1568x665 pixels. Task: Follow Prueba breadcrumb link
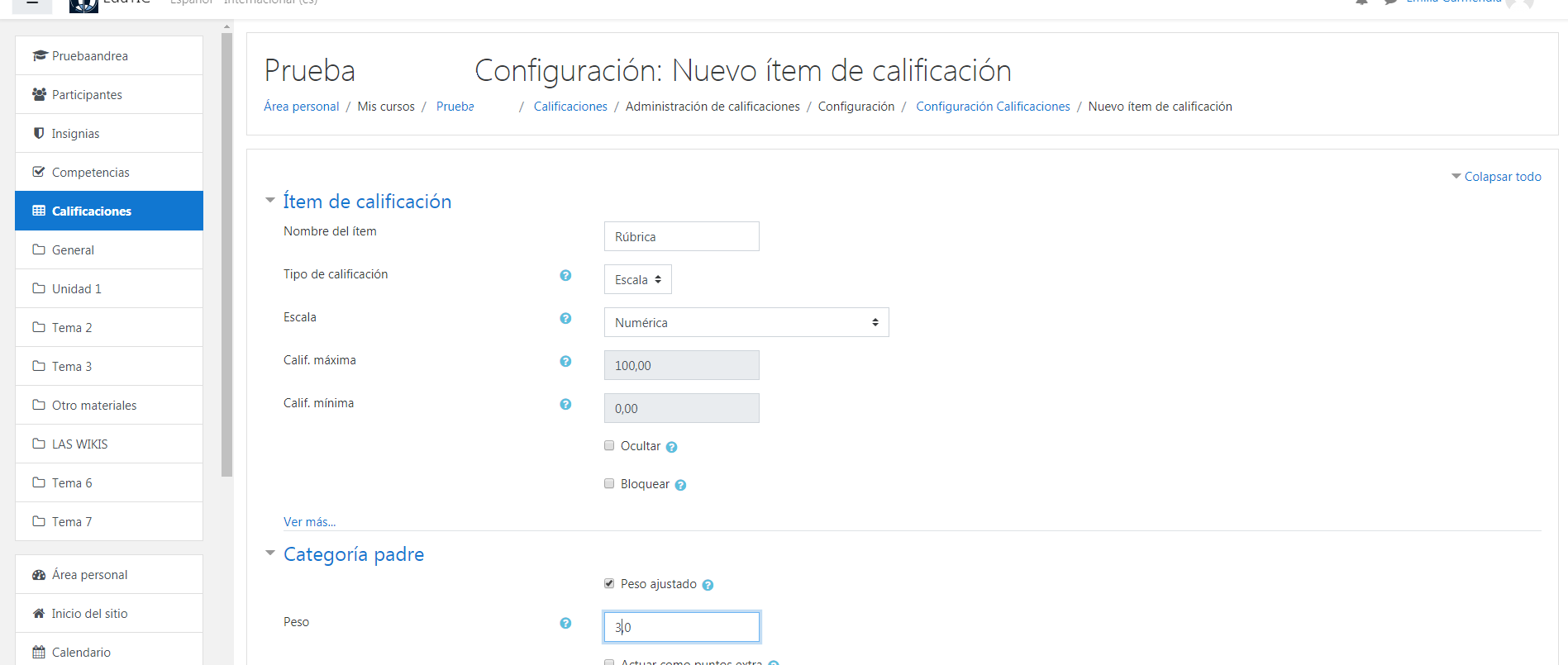455,107
